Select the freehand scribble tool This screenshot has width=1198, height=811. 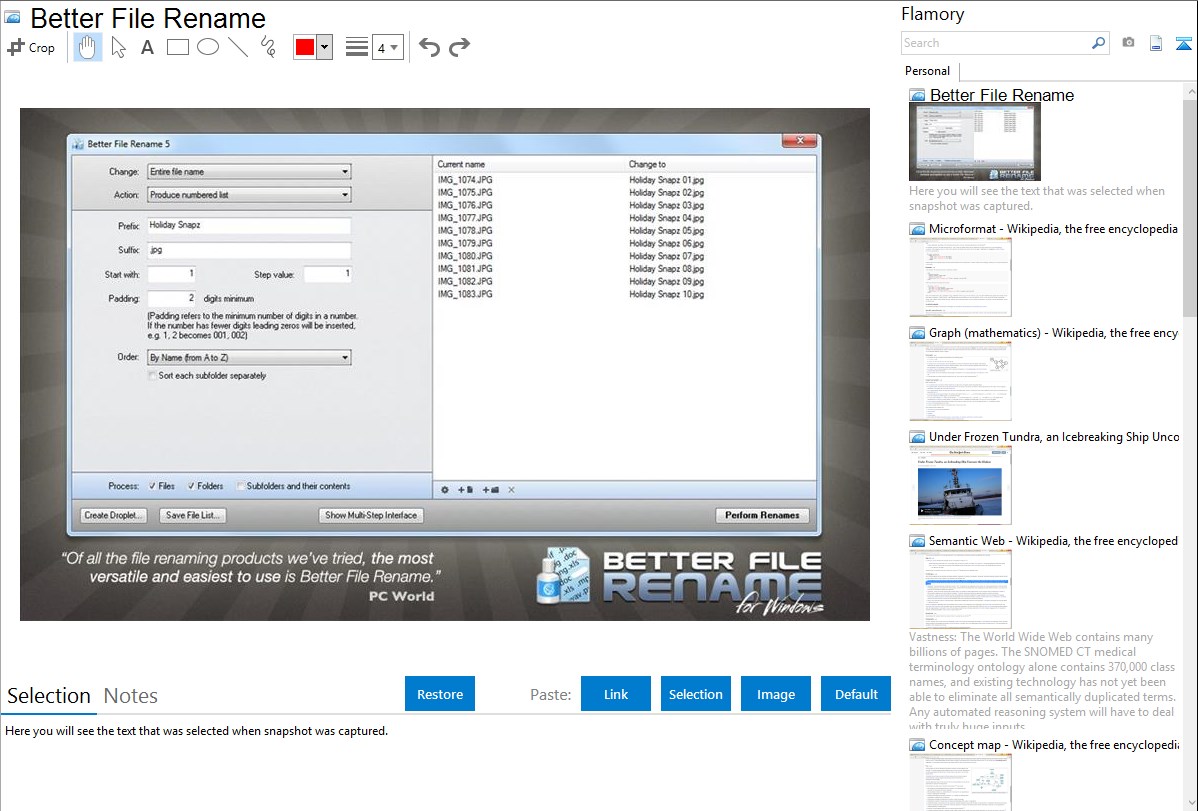(x=268, y=47)
